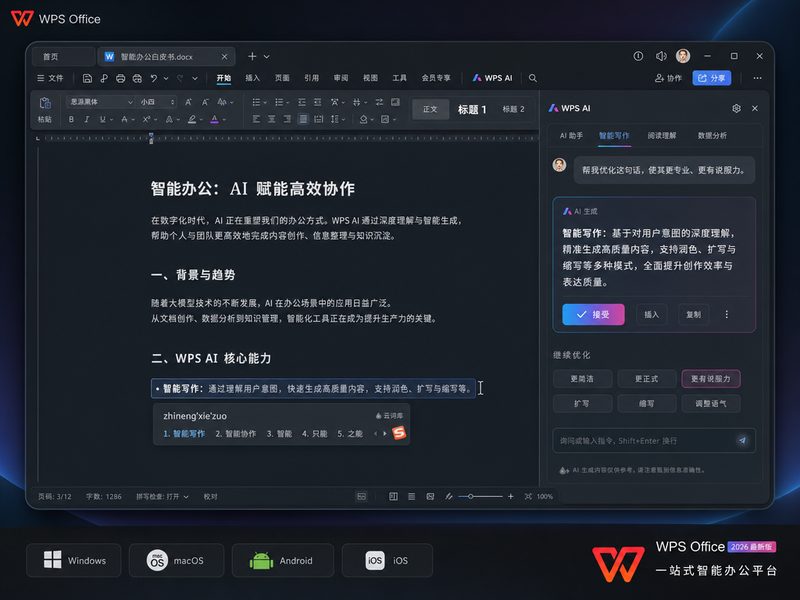Image resolution: width=800 pixels, height=600 pixels.
Task: Toggle justify alignment icon
Action: point(303,119)
